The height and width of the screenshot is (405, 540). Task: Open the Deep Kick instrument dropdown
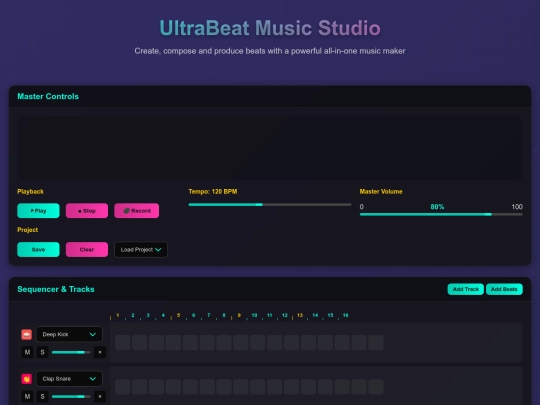pos(69,334)
